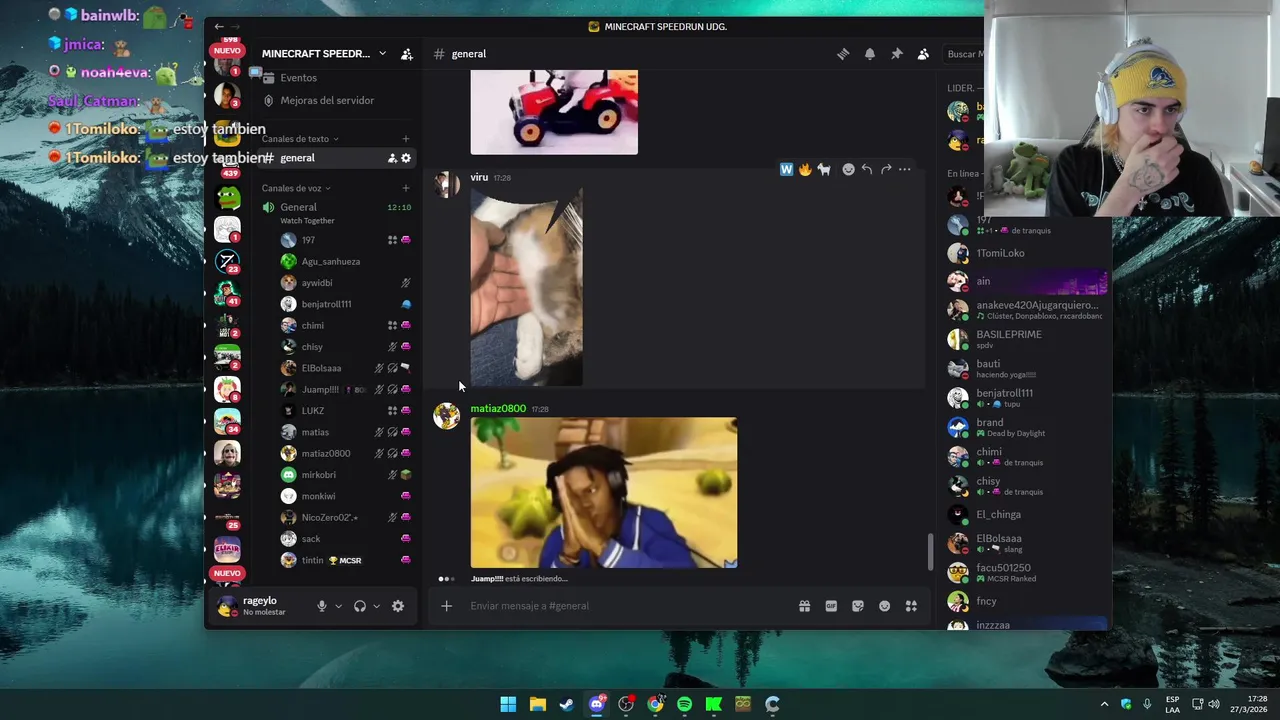This screenshot has height=720, width=1280.
Task: Select voice user matiaz0800 in the voice list
Action: [x=326, y=454]
